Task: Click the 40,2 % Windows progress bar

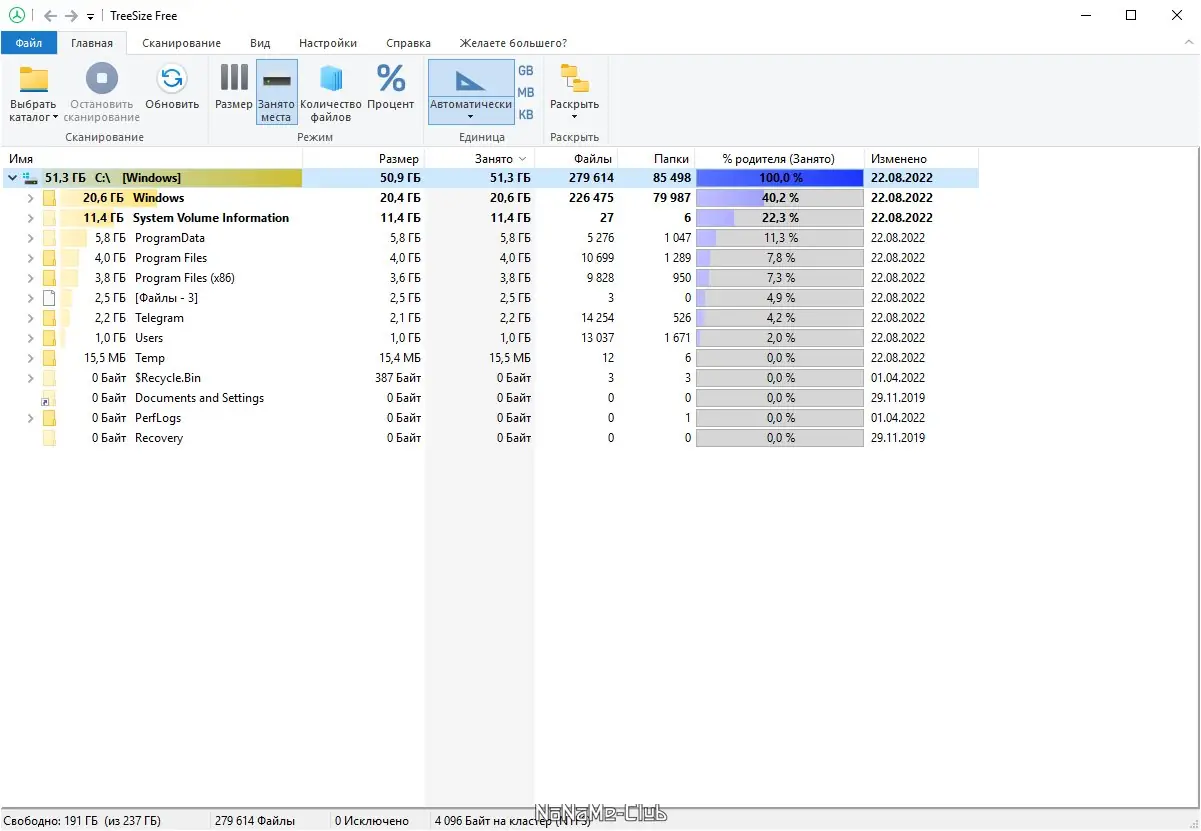Action: click(780, 198)
